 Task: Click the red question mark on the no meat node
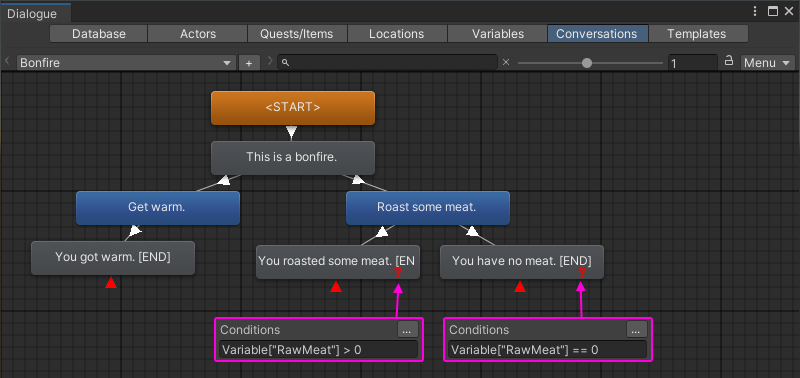tap(581, 273)
